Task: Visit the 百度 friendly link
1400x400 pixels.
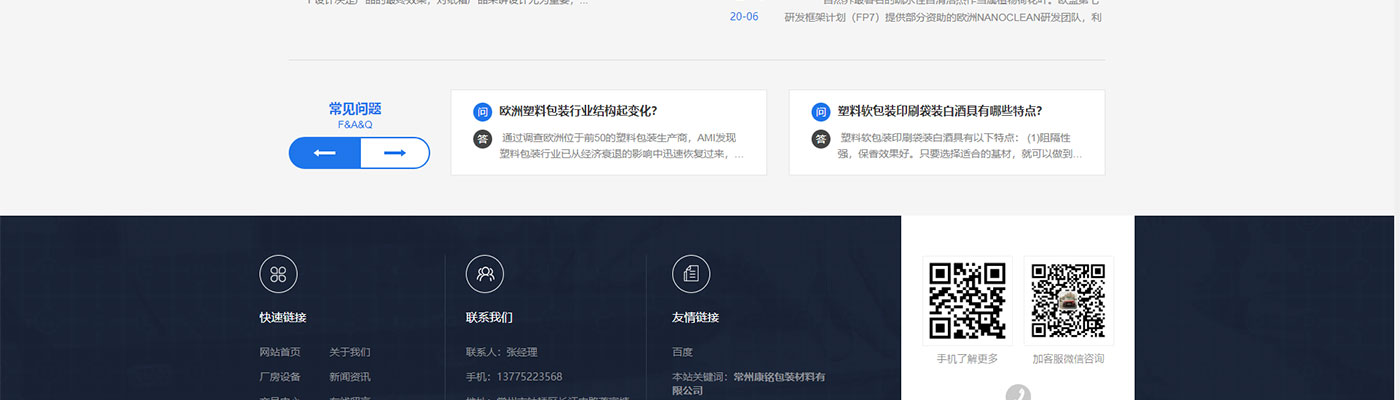Action: click(682, 352)
